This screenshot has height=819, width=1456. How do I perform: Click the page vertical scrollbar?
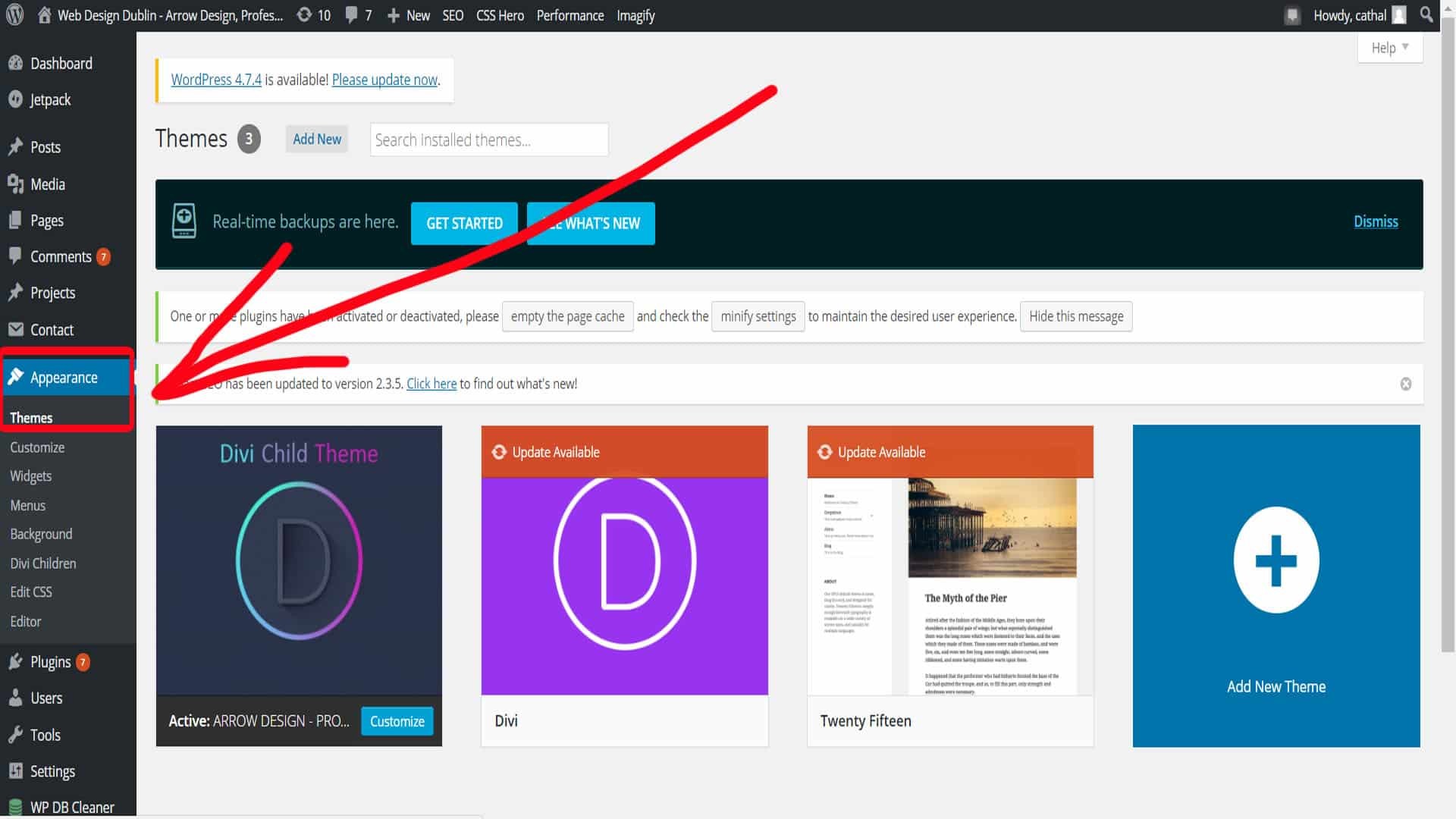[x=1448, y=334]
